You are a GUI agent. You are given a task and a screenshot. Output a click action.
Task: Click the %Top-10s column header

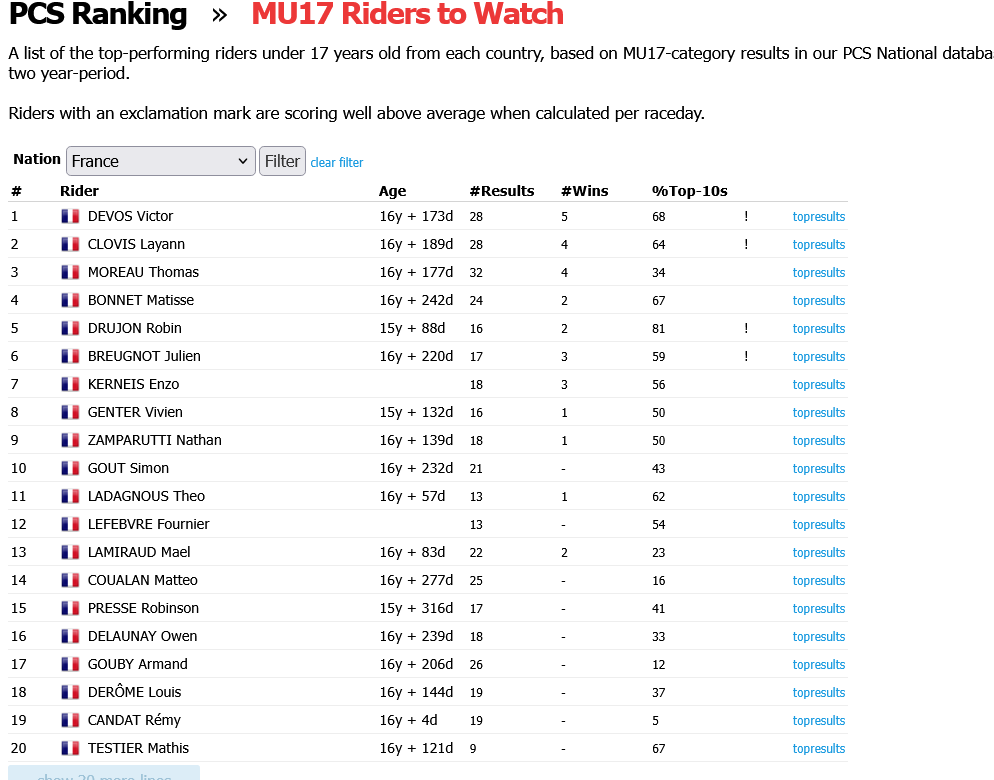coord(689,191)
